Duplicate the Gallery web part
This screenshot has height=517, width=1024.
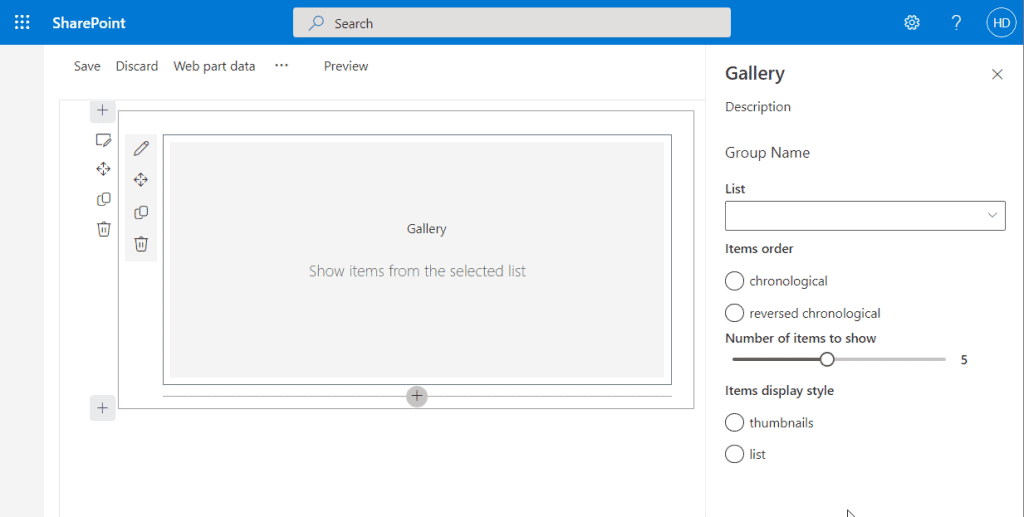coord(141,212)
